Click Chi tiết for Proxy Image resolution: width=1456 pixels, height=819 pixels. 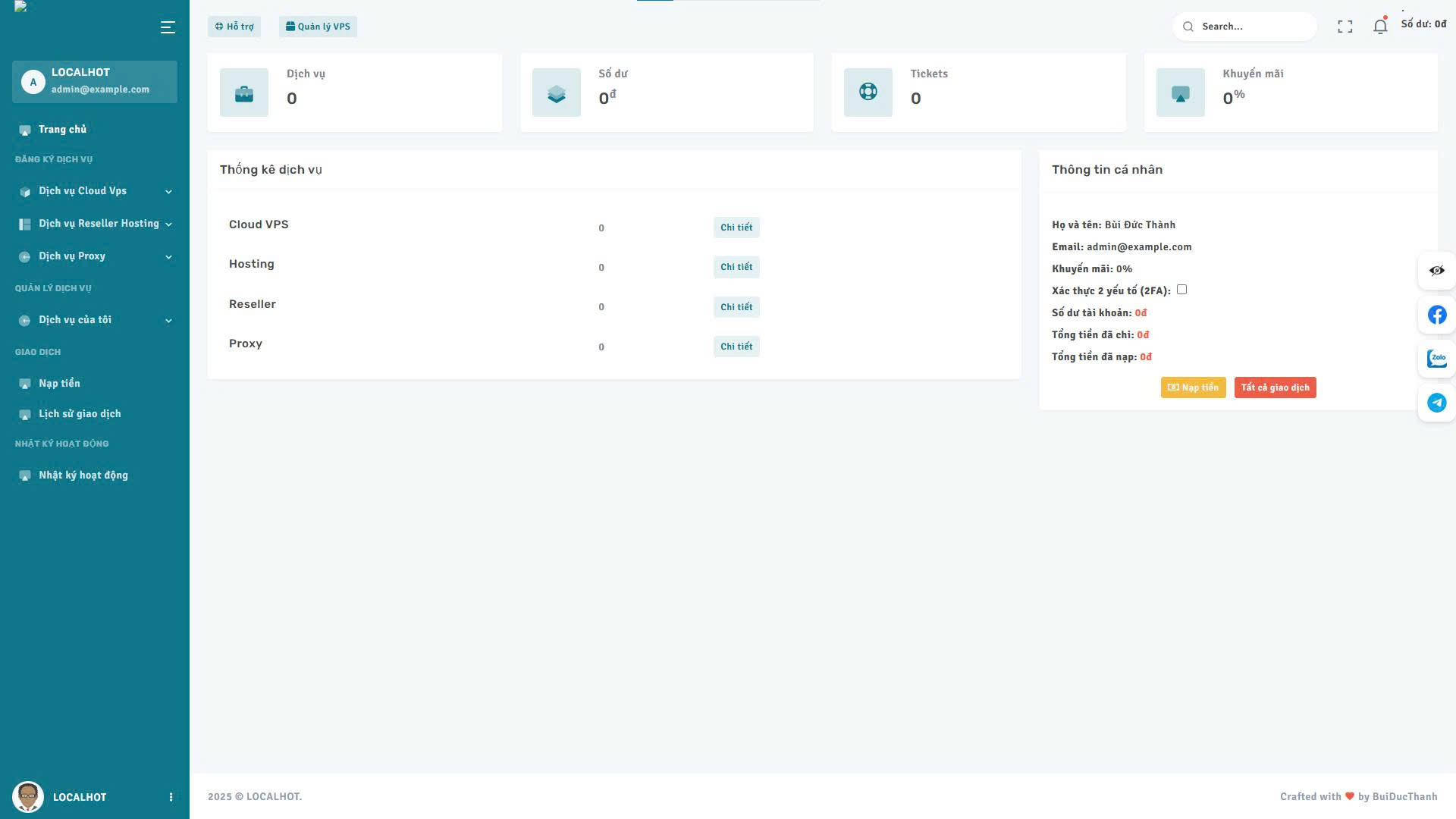tap(736, 347)
